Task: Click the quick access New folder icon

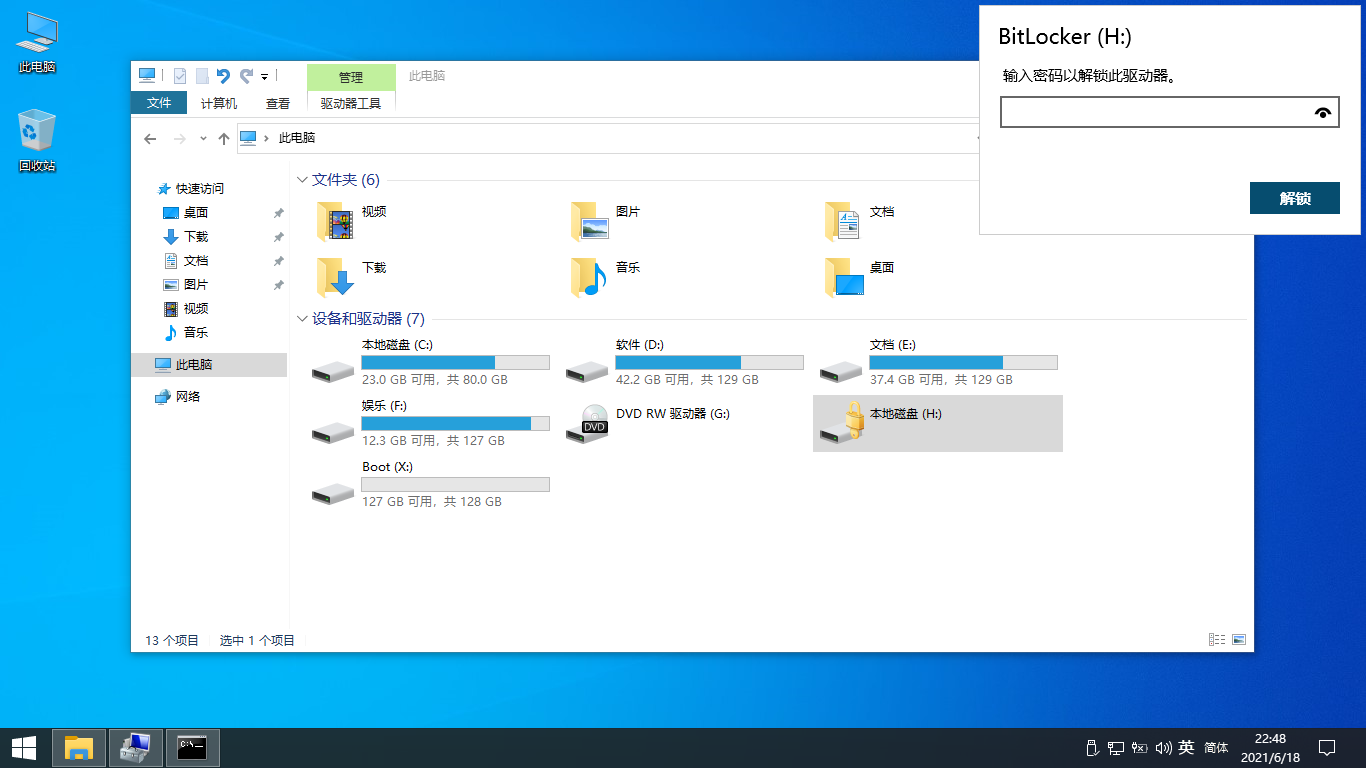Action: [202, 76]
